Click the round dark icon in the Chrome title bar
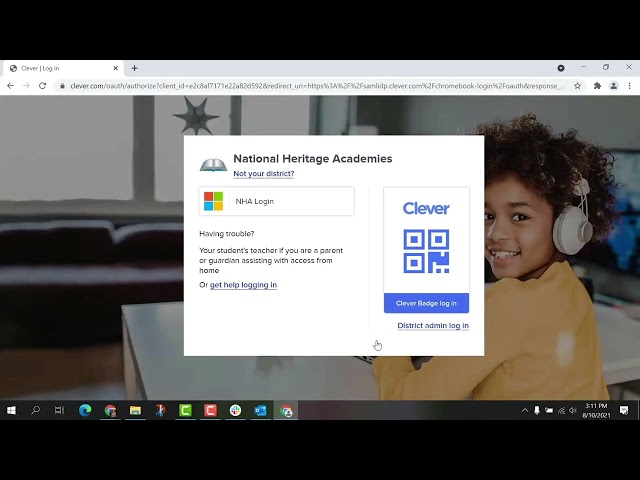The image size is (640, 480). click(x=561, y=68)
